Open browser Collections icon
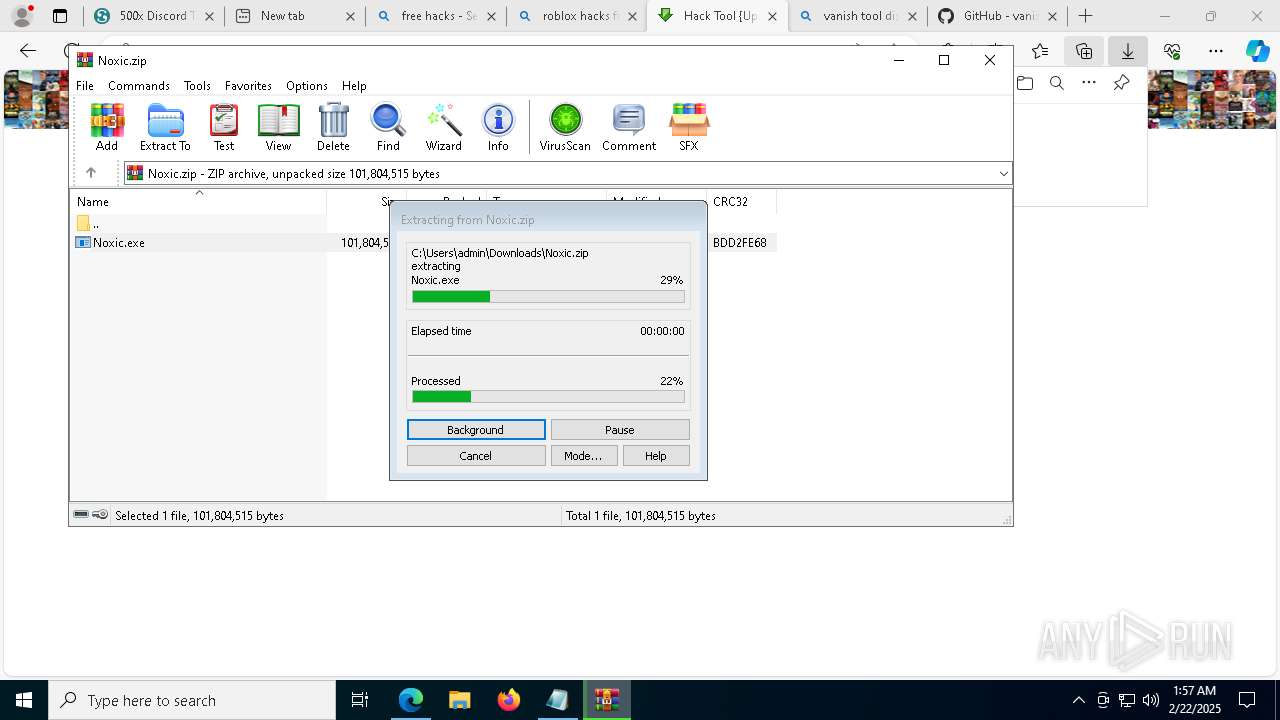The image size is (1280, 720). (x=1084, y=51)
